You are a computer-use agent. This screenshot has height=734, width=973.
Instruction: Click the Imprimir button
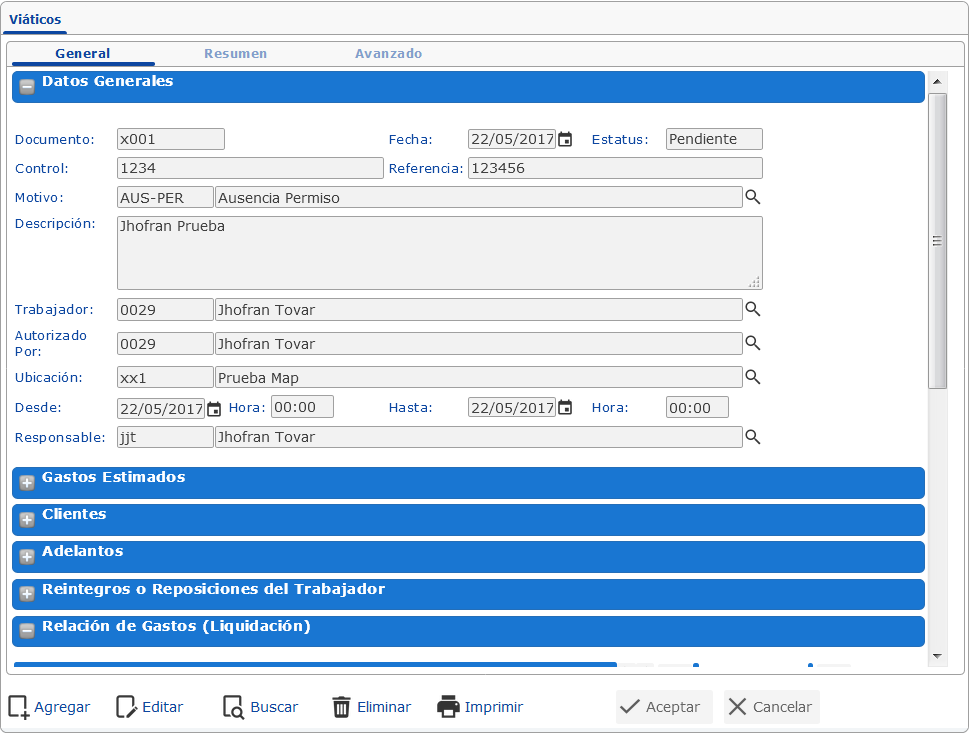coord(480,707)
